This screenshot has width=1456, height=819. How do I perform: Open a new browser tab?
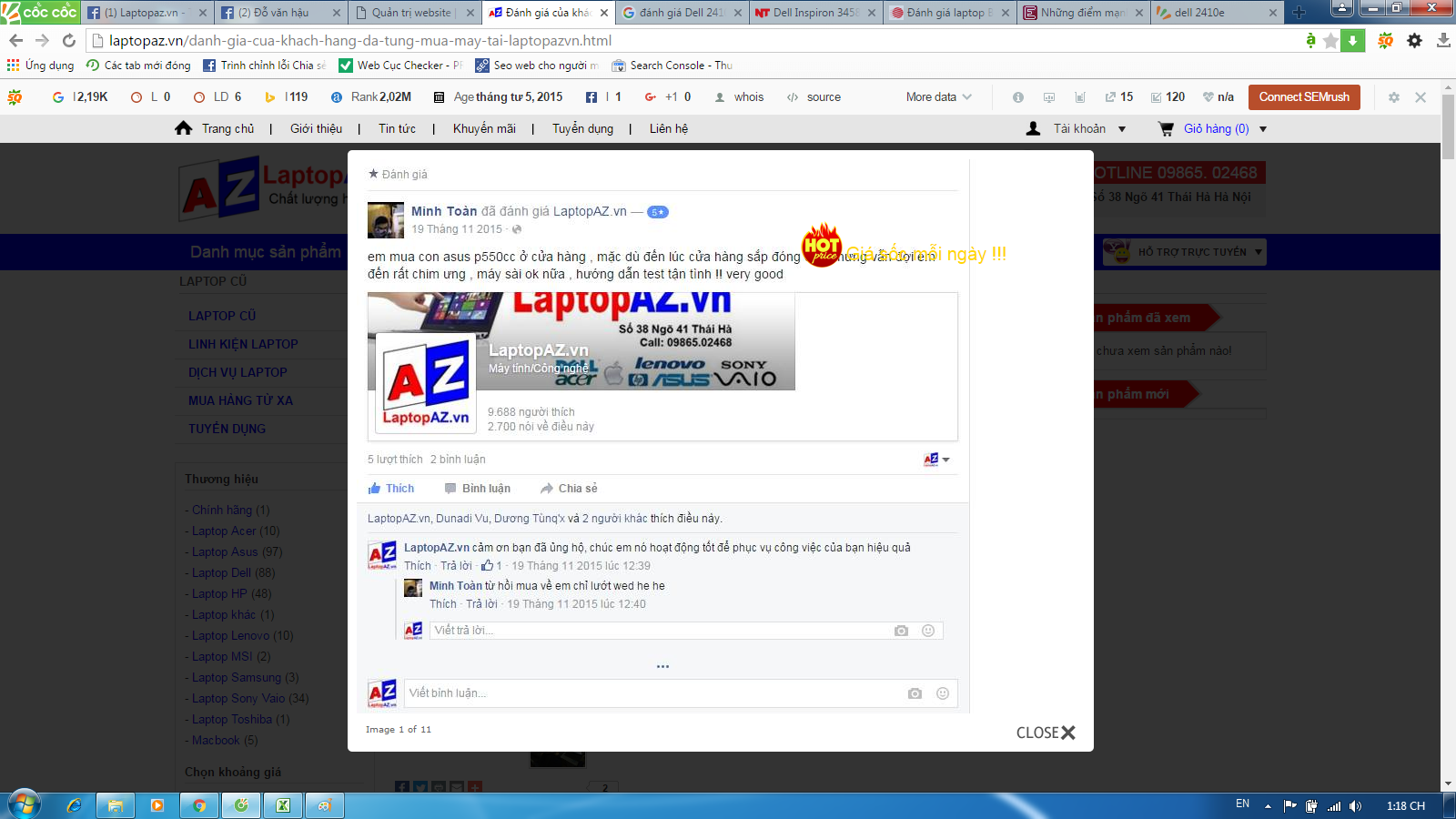pos(1299,13)
